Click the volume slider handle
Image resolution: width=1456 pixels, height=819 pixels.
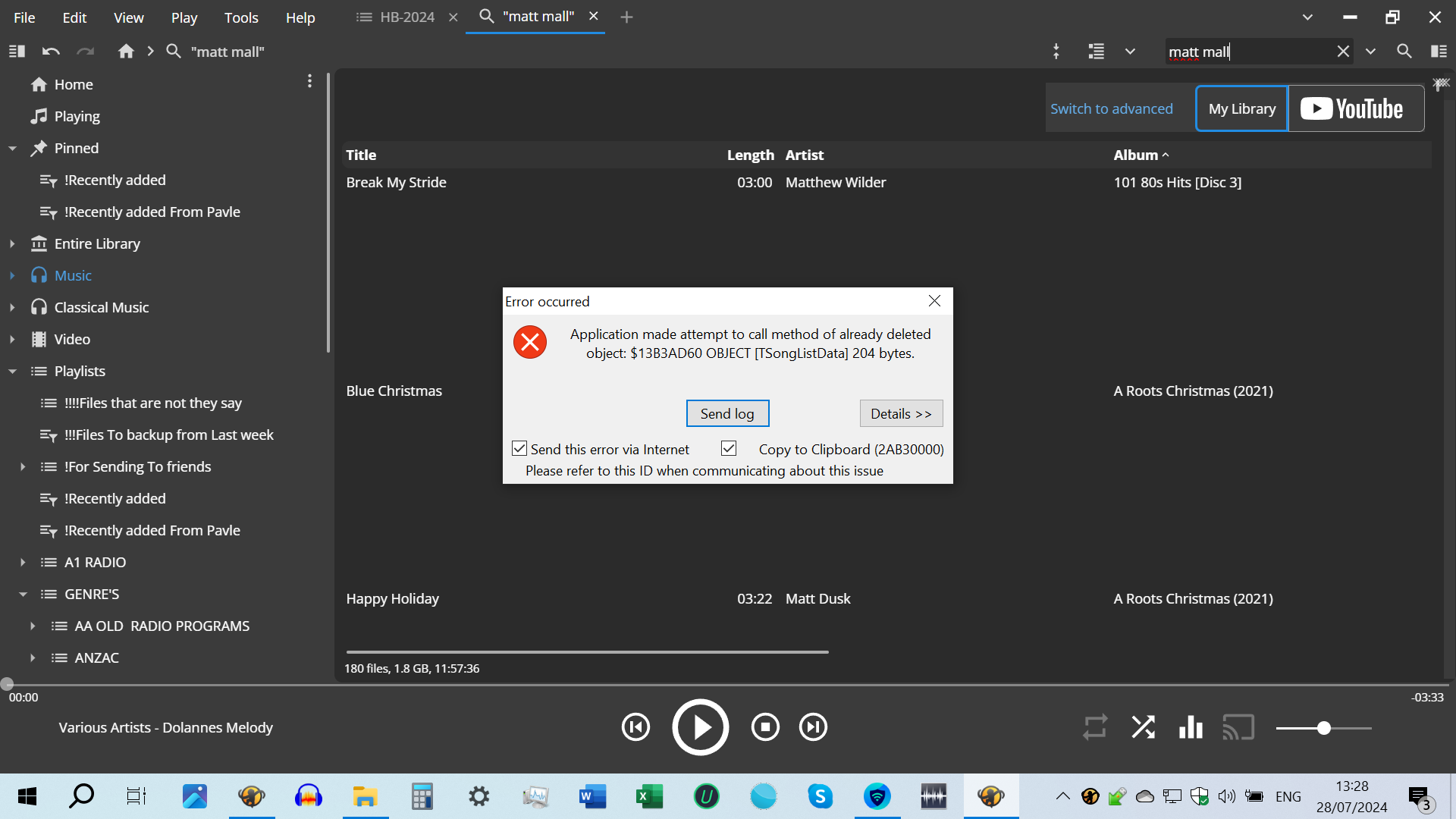coord(1324,728)
